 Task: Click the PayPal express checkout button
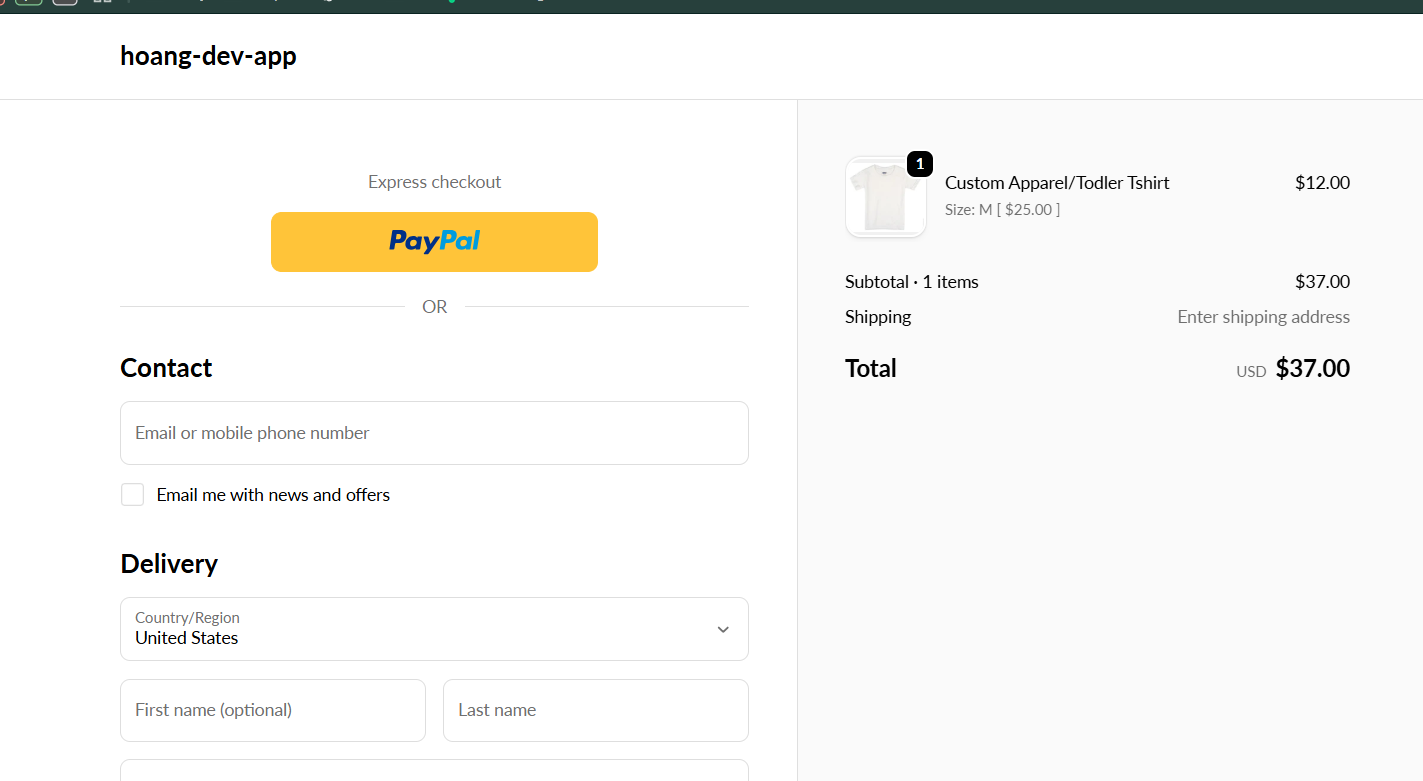click(434, 241)
